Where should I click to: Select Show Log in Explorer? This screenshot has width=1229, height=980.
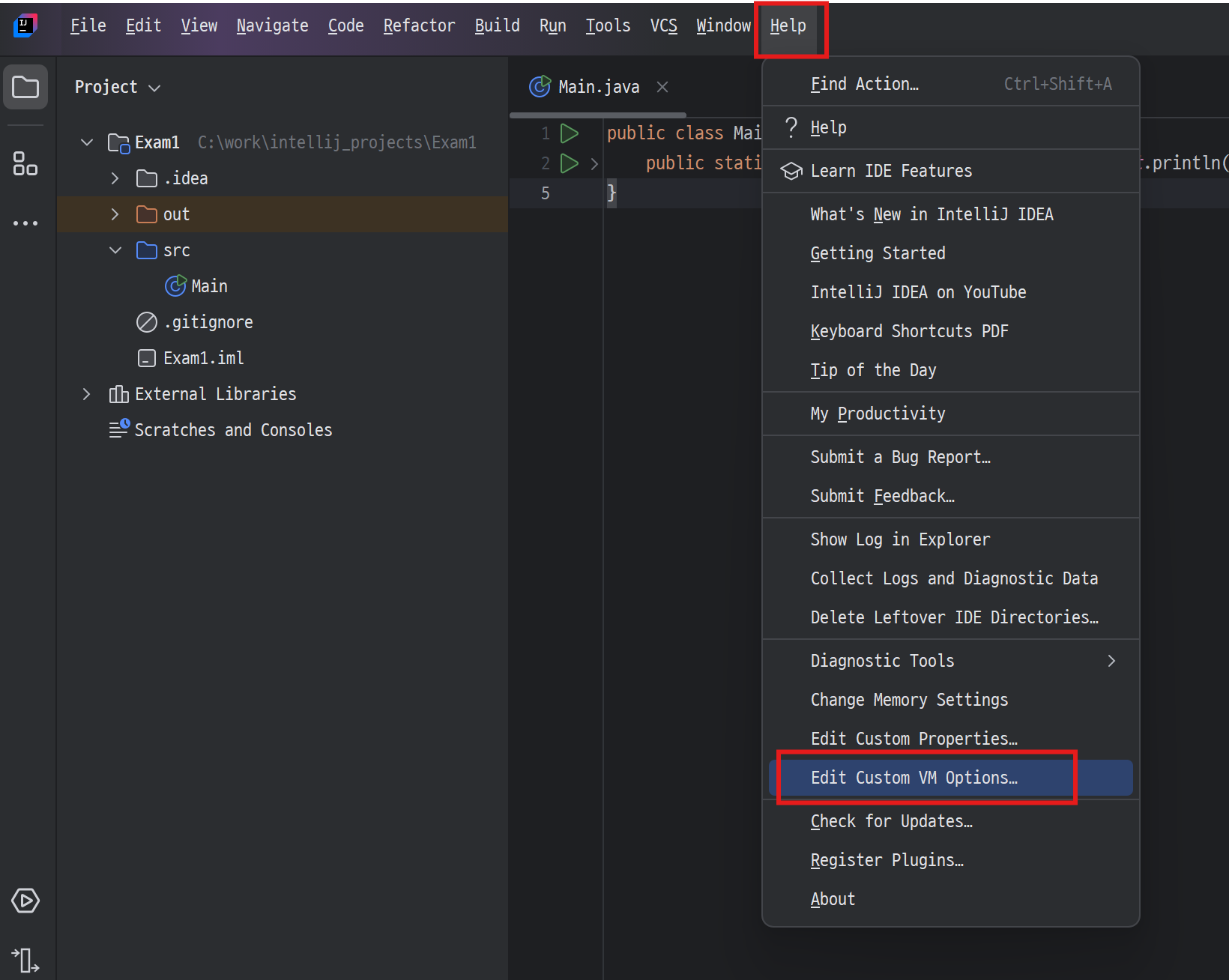click(x=951, y=539)
